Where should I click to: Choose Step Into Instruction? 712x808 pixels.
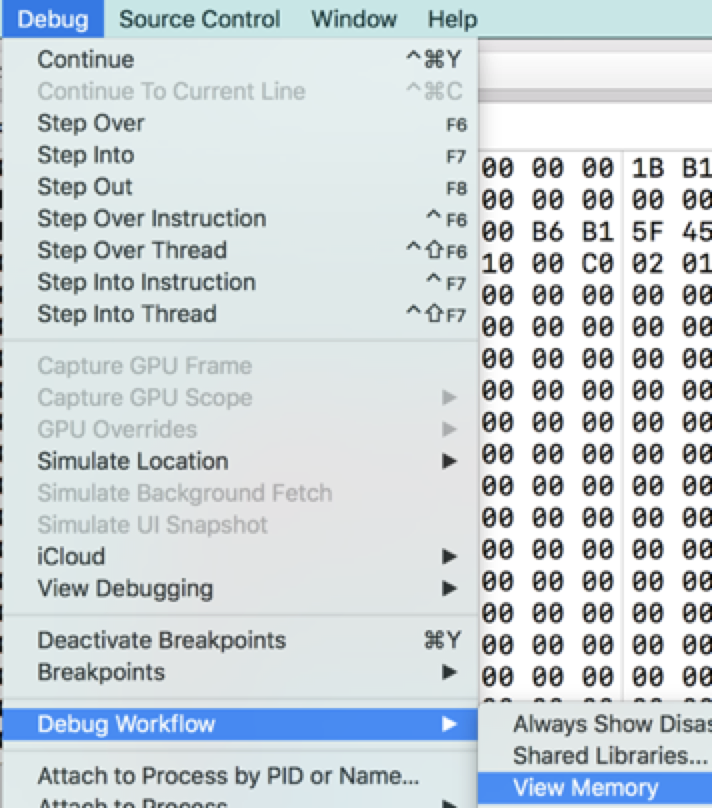pos(240,282)
